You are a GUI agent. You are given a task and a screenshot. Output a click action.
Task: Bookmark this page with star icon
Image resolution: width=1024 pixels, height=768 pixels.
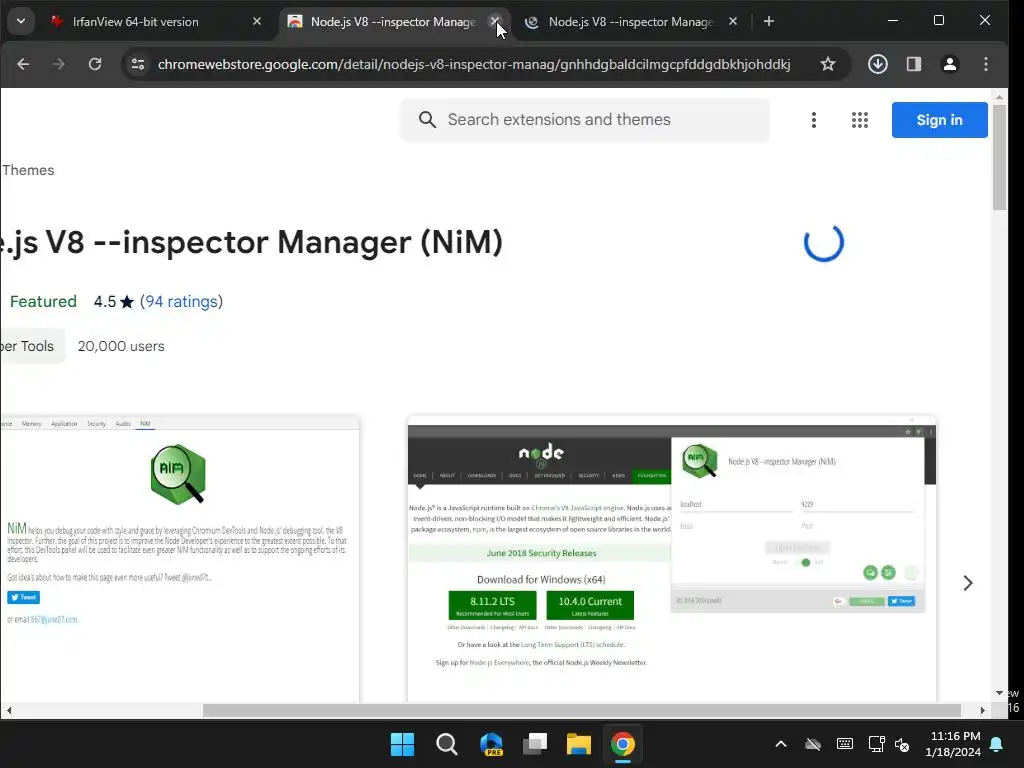click(x=827, y=64)
